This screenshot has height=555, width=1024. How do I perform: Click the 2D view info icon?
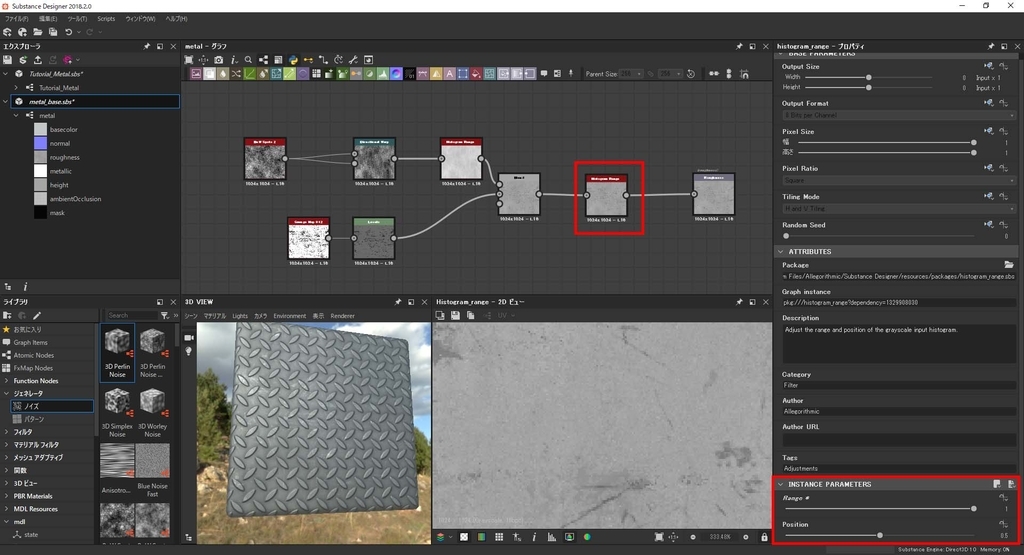(534, 537)
